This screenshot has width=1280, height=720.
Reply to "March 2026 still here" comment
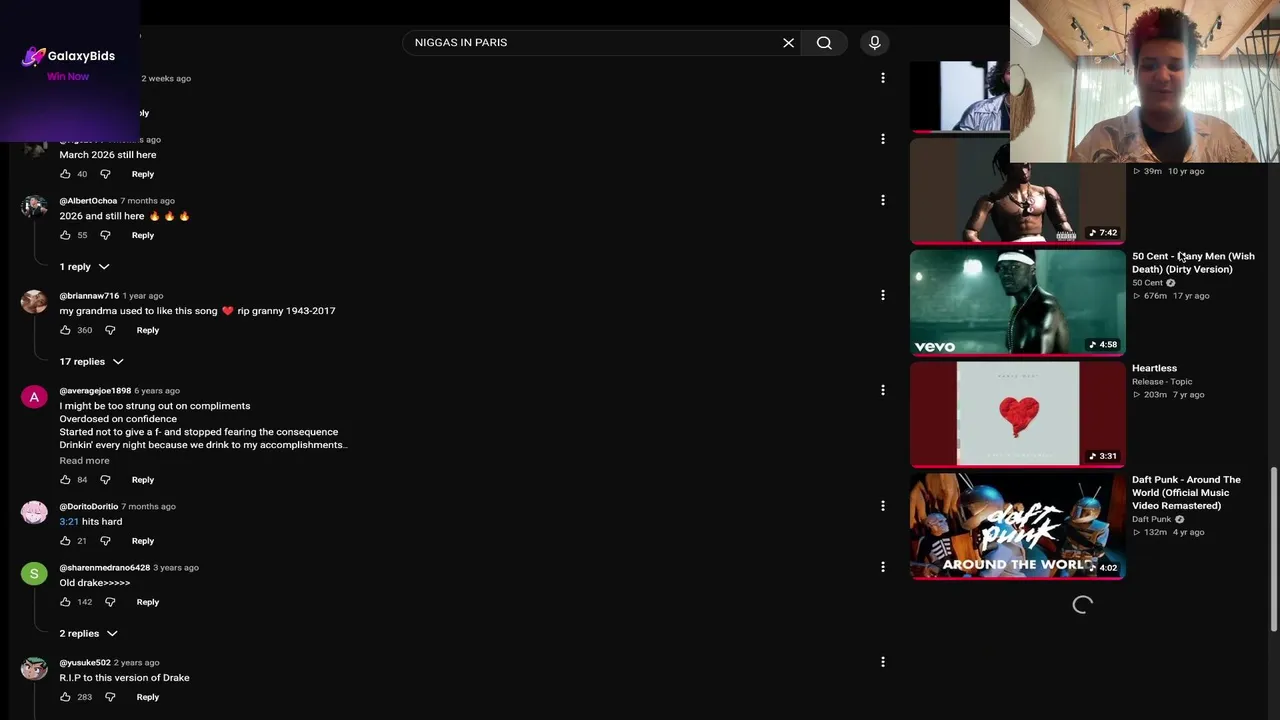(x=143, y=174)
